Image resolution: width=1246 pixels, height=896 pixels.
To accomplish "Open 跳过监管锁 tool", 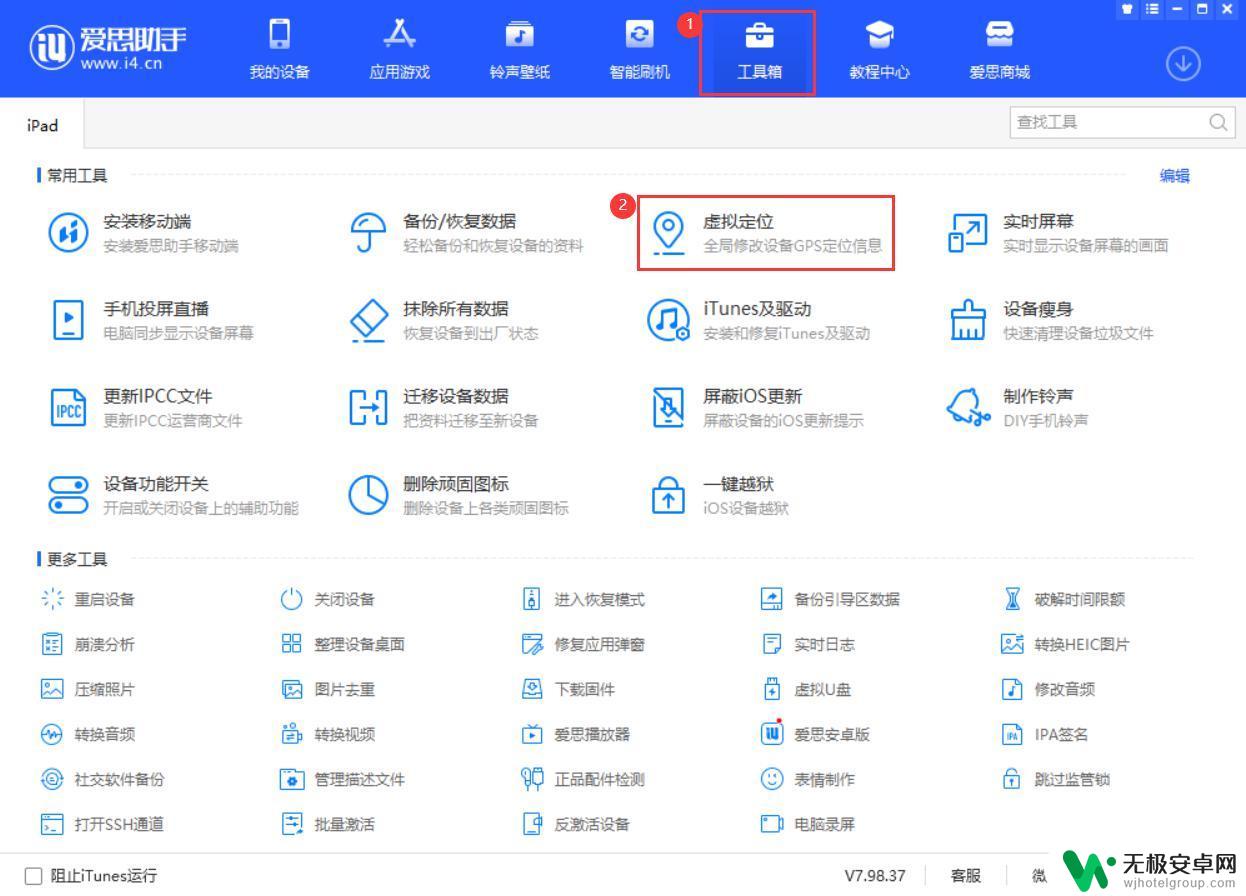I will pos(1056,779).
